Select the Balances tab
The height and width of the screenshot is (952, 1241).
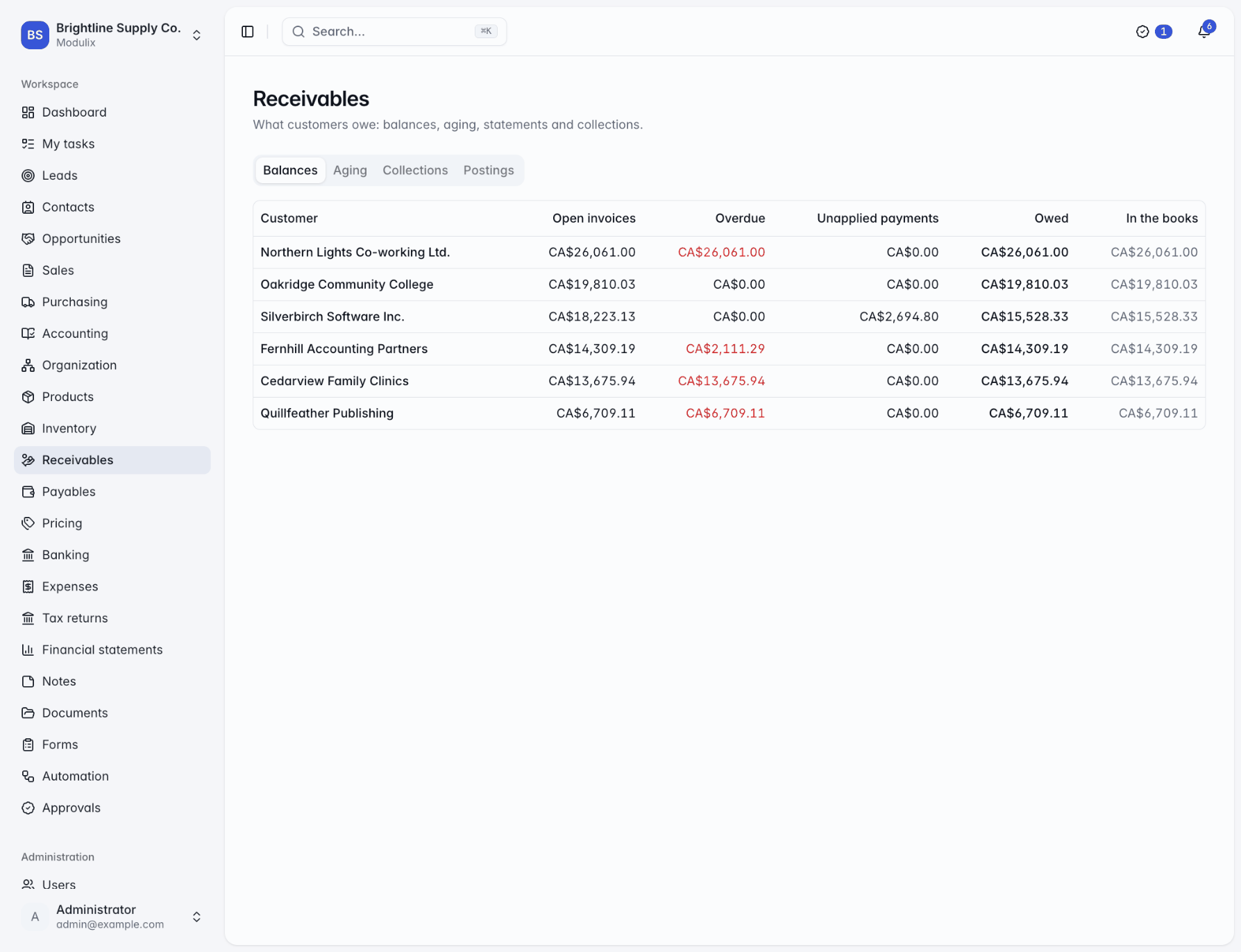tap(290, 171)
